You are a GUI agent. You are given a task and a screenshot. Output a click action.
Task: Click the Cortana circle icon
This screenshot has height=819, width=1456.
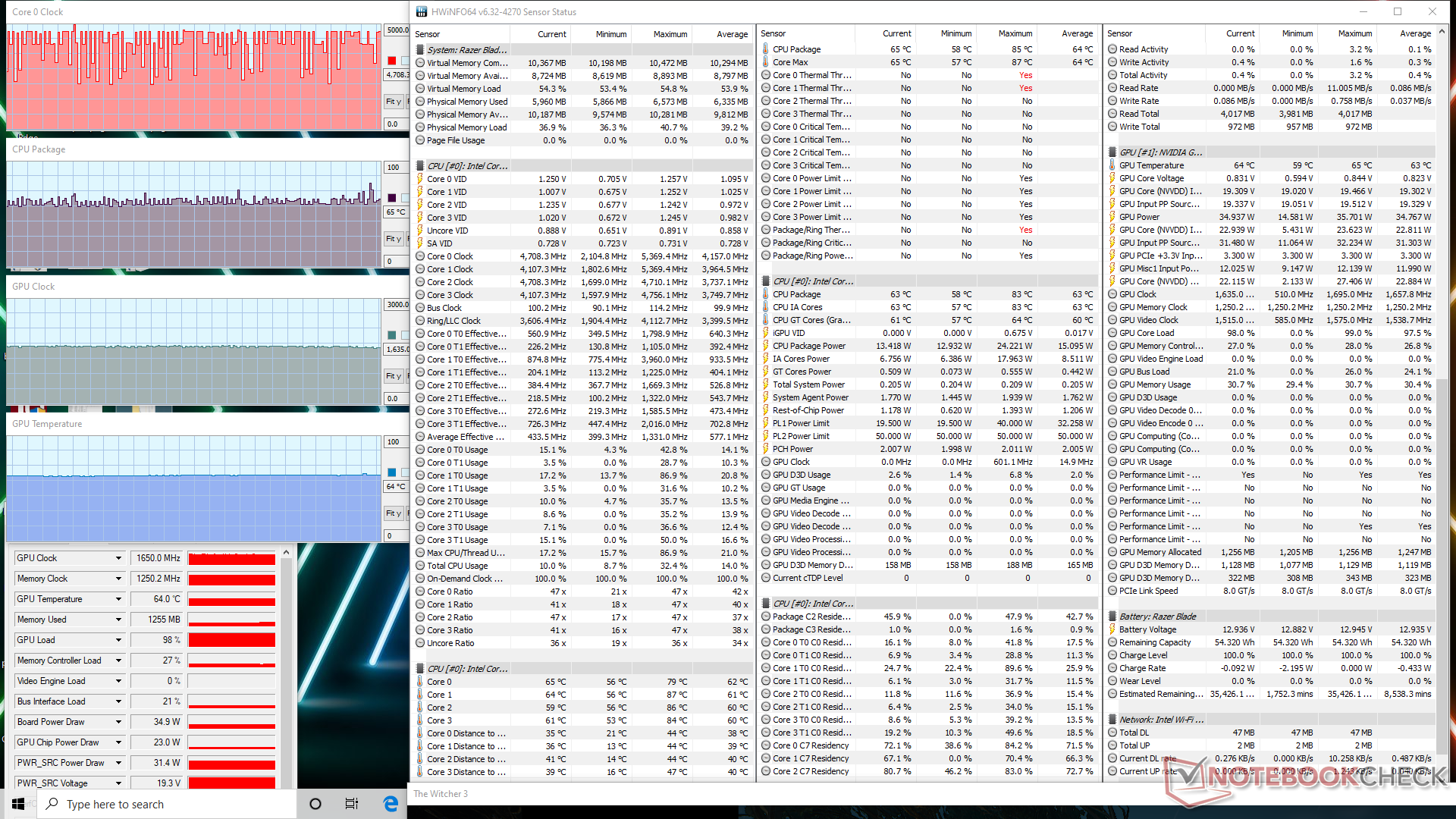315,804
